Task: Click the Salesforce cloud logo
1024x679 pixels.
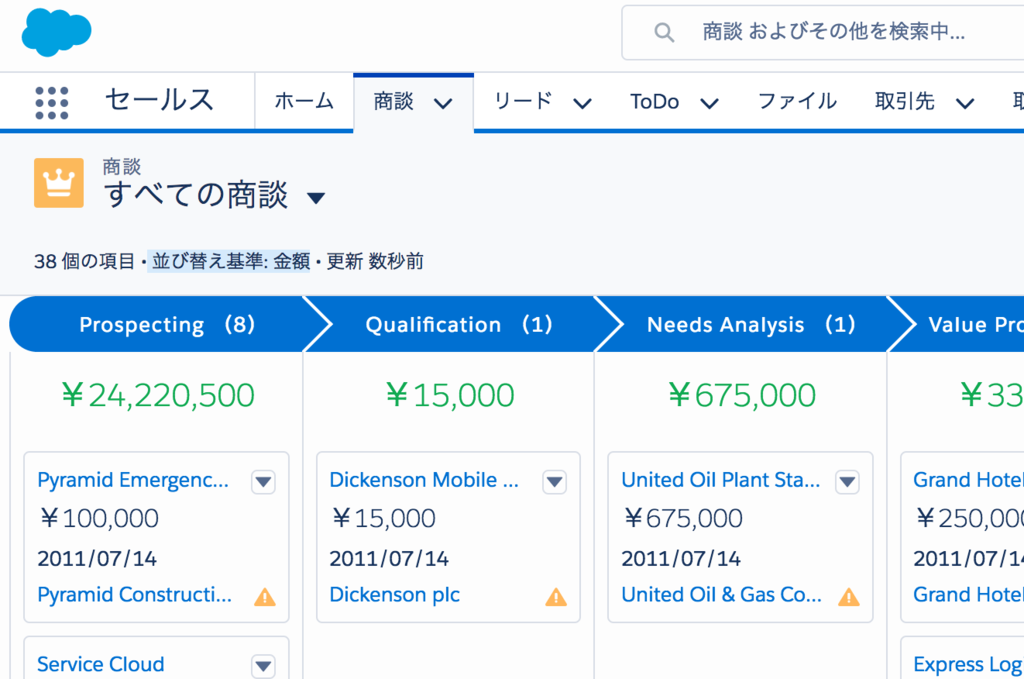Action: [56, 32]
